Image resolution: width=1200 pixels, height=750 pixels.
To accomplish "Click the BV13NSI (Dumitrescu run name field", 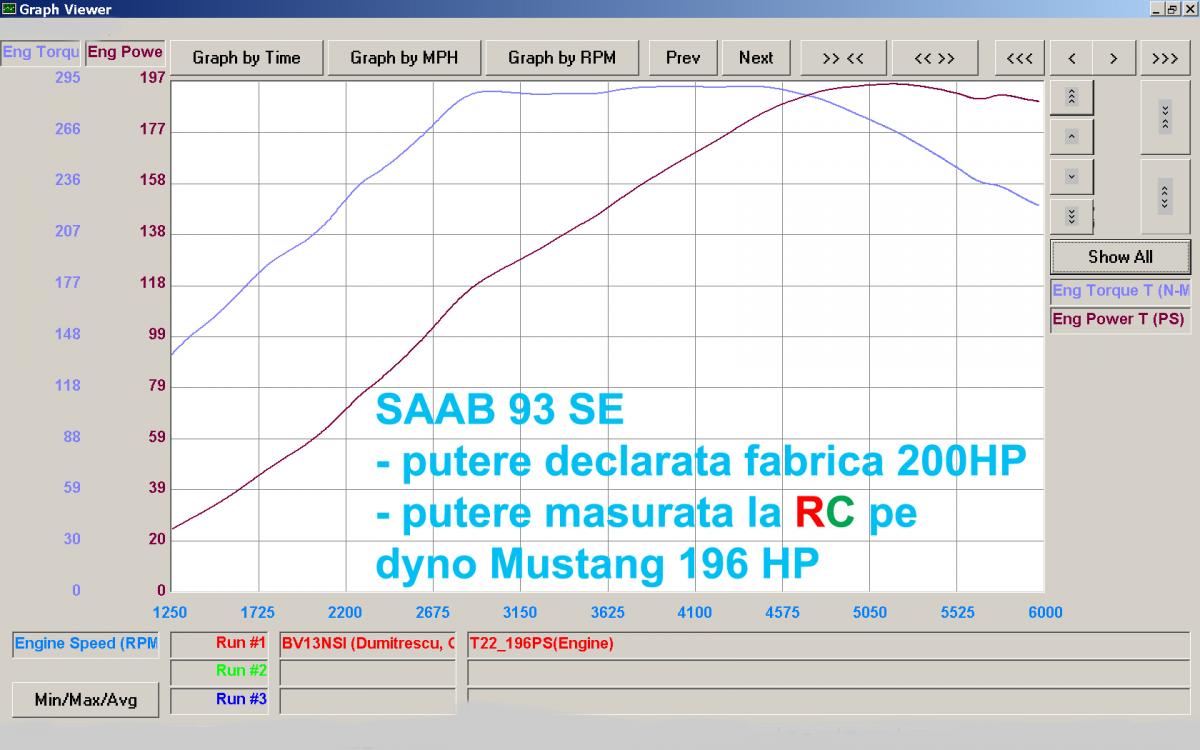I will coord(368,644).
